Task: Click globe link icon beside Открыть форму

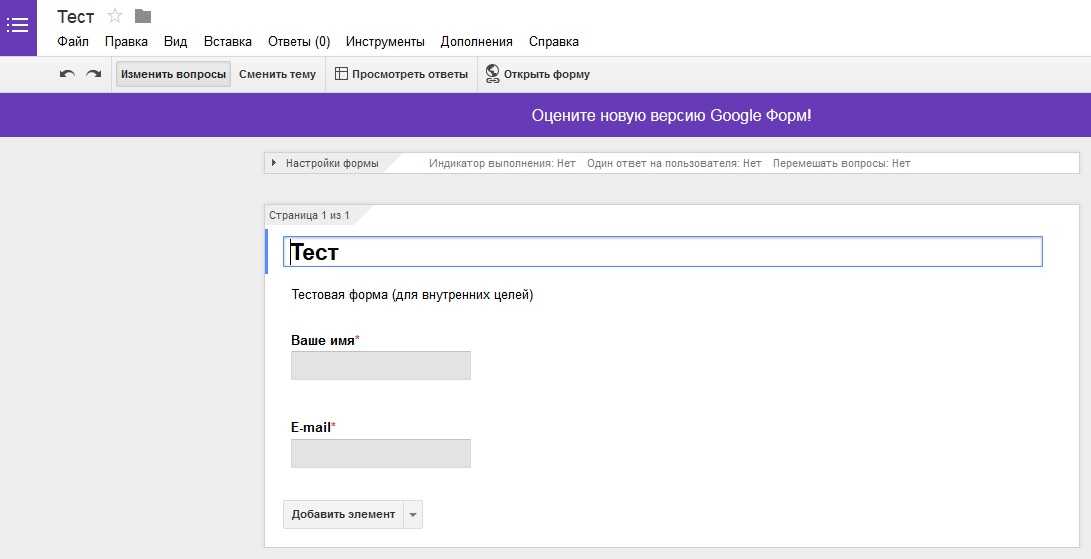Action: point(493,74)
